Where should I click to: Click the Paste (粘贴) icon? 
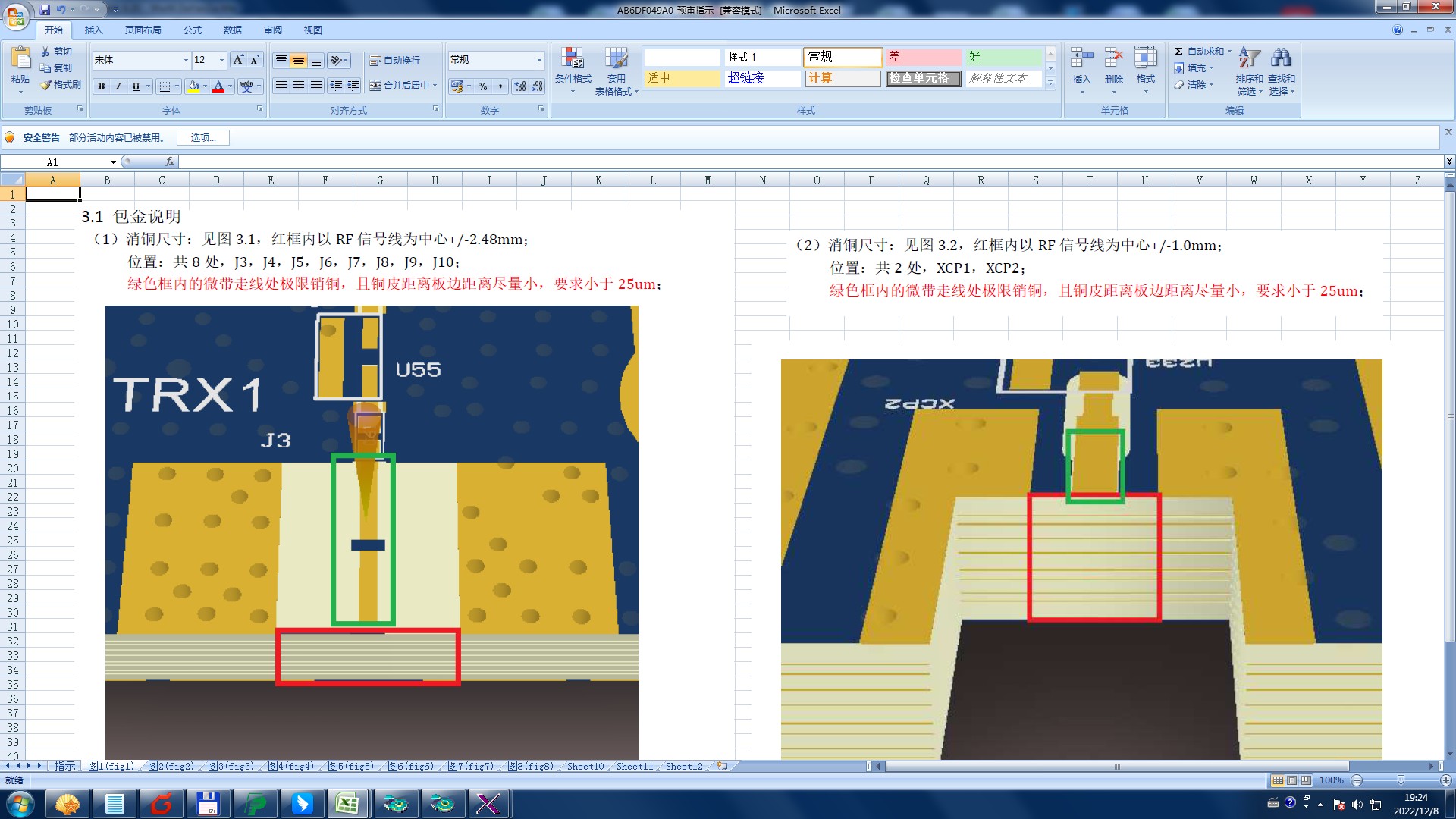[20, 58]
